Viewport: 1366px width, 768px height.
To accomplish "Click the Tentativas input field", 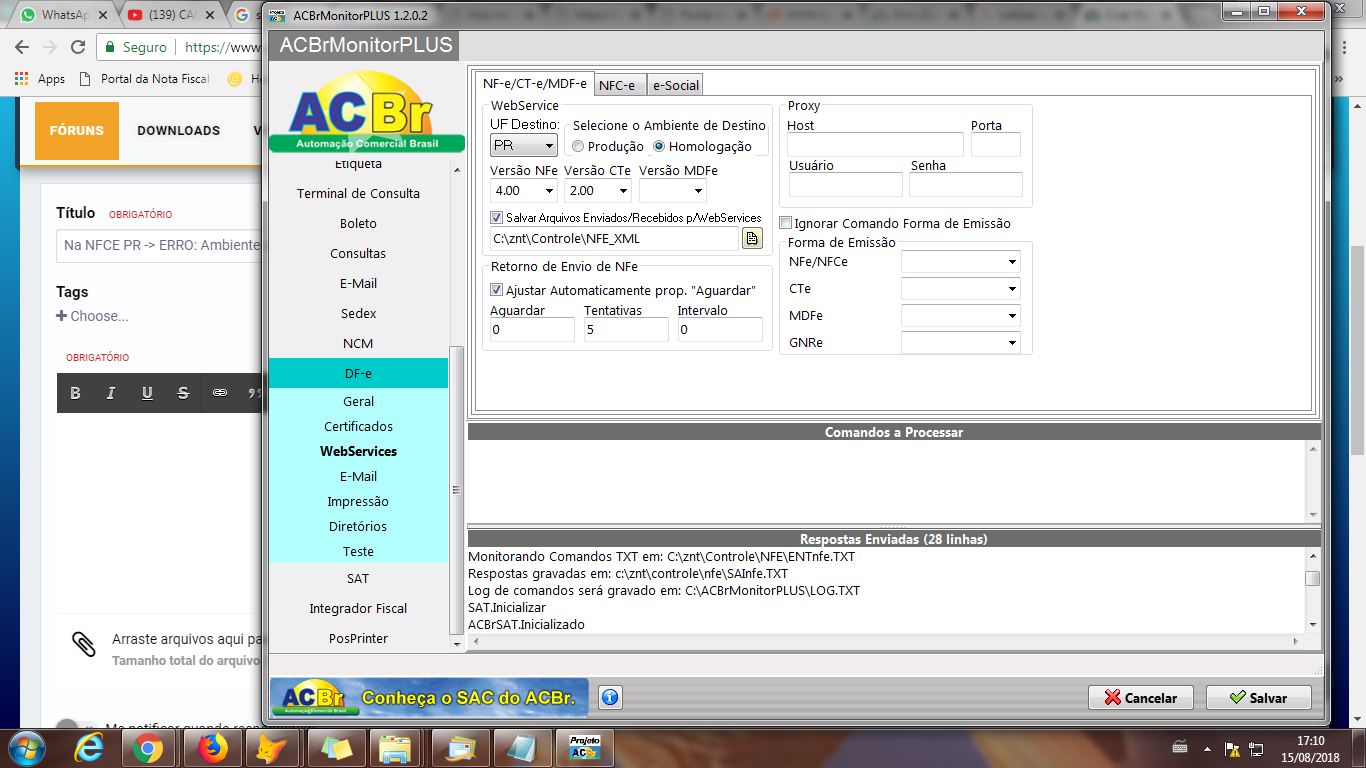I will 626,329.
